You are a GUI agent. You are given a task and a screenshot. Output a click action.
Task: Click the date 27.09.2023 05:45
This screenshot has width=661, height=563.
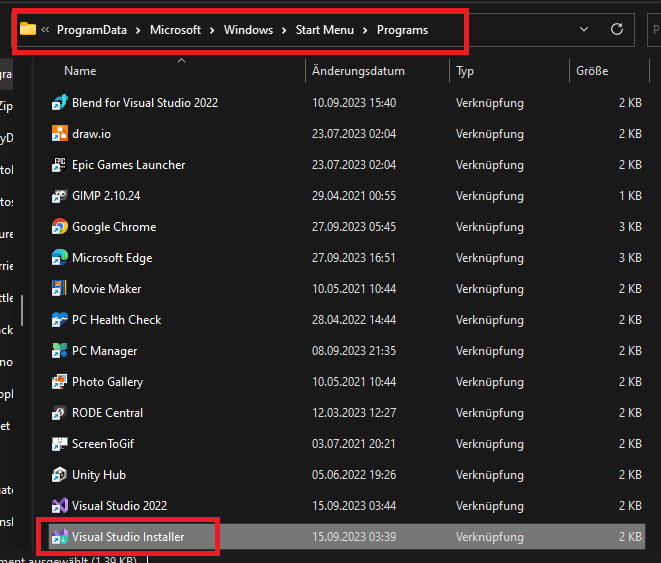(354, 227)
